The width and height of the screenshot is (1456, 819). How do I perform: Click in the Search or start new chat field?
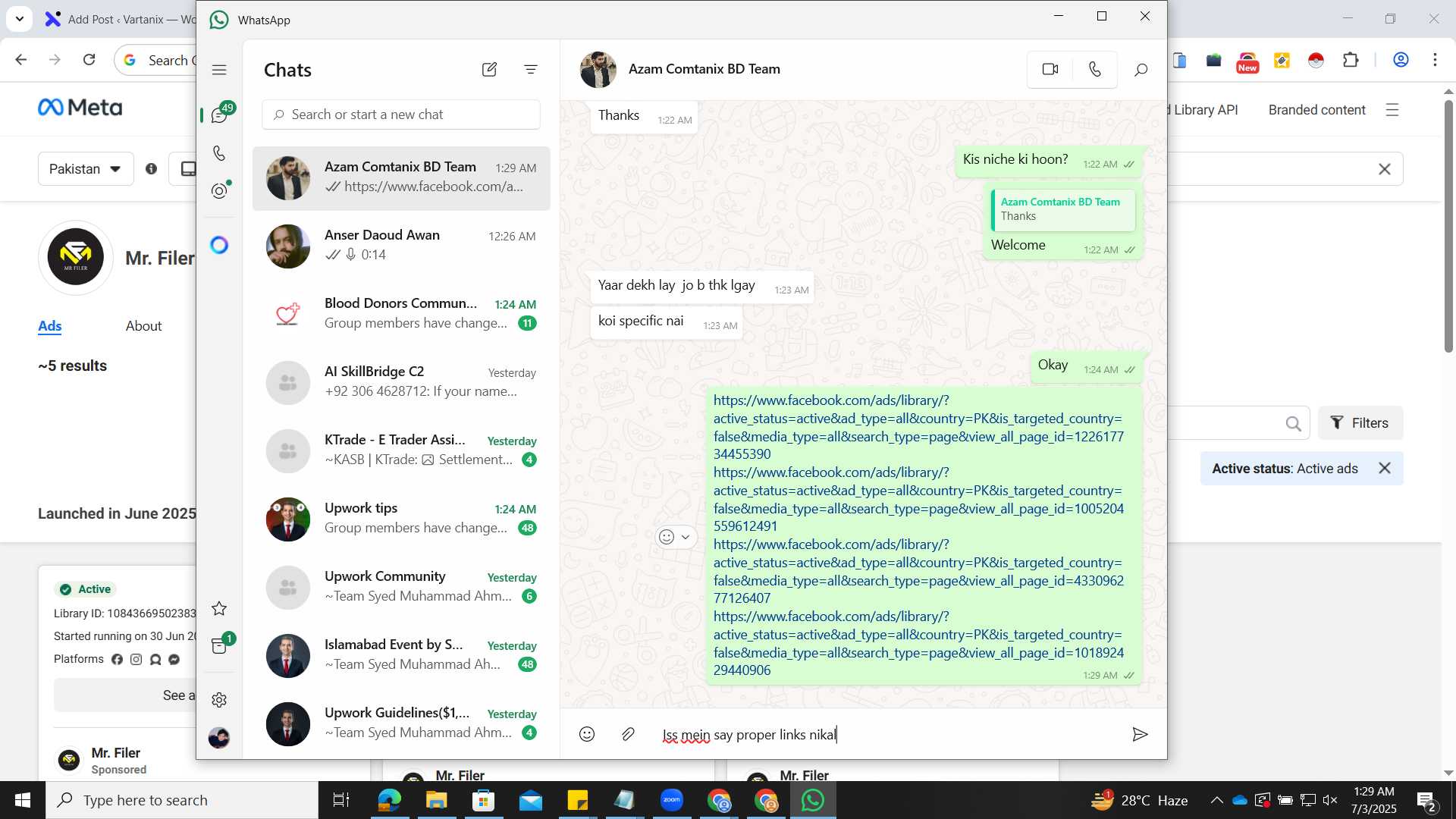coord(401,115)
